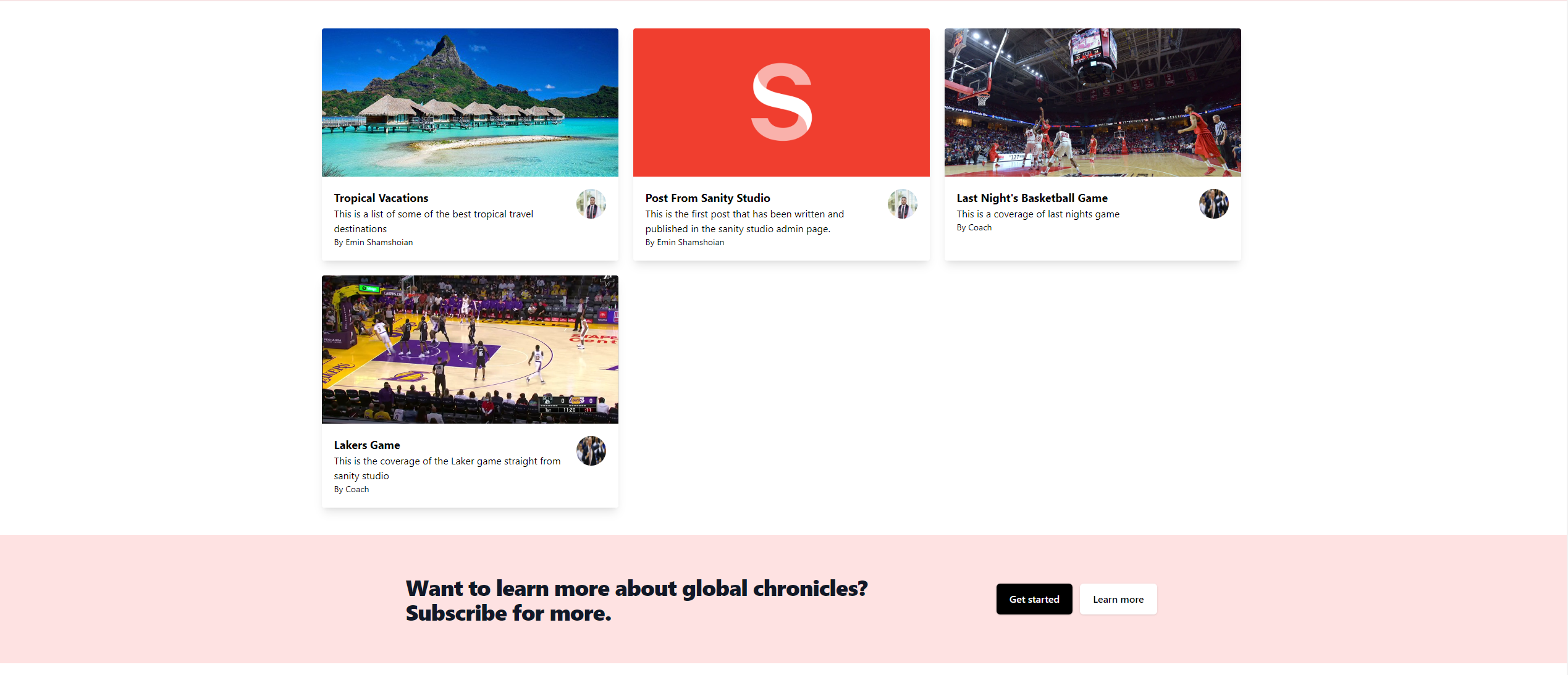Click Coach avatar on Last Night's Basketball Game card
Screen dimensions: 1568x675
[1213, 204]
